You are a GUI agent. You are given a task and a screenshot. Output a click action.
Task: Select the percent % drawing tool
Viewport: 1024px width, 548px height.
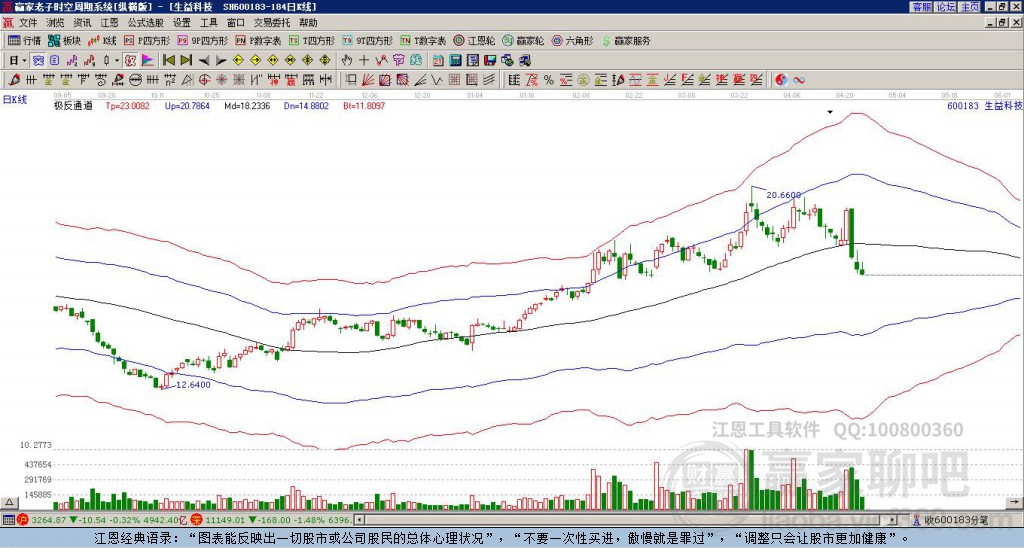pyautogui.click(x=549, y=80)
